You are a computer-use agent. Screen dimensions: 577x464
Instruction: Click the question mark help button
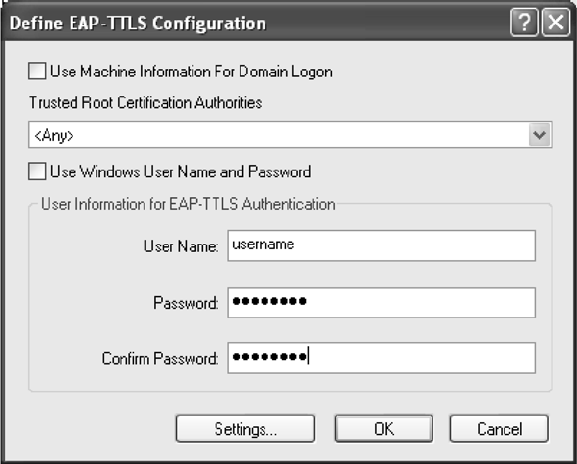click(524, 22)
